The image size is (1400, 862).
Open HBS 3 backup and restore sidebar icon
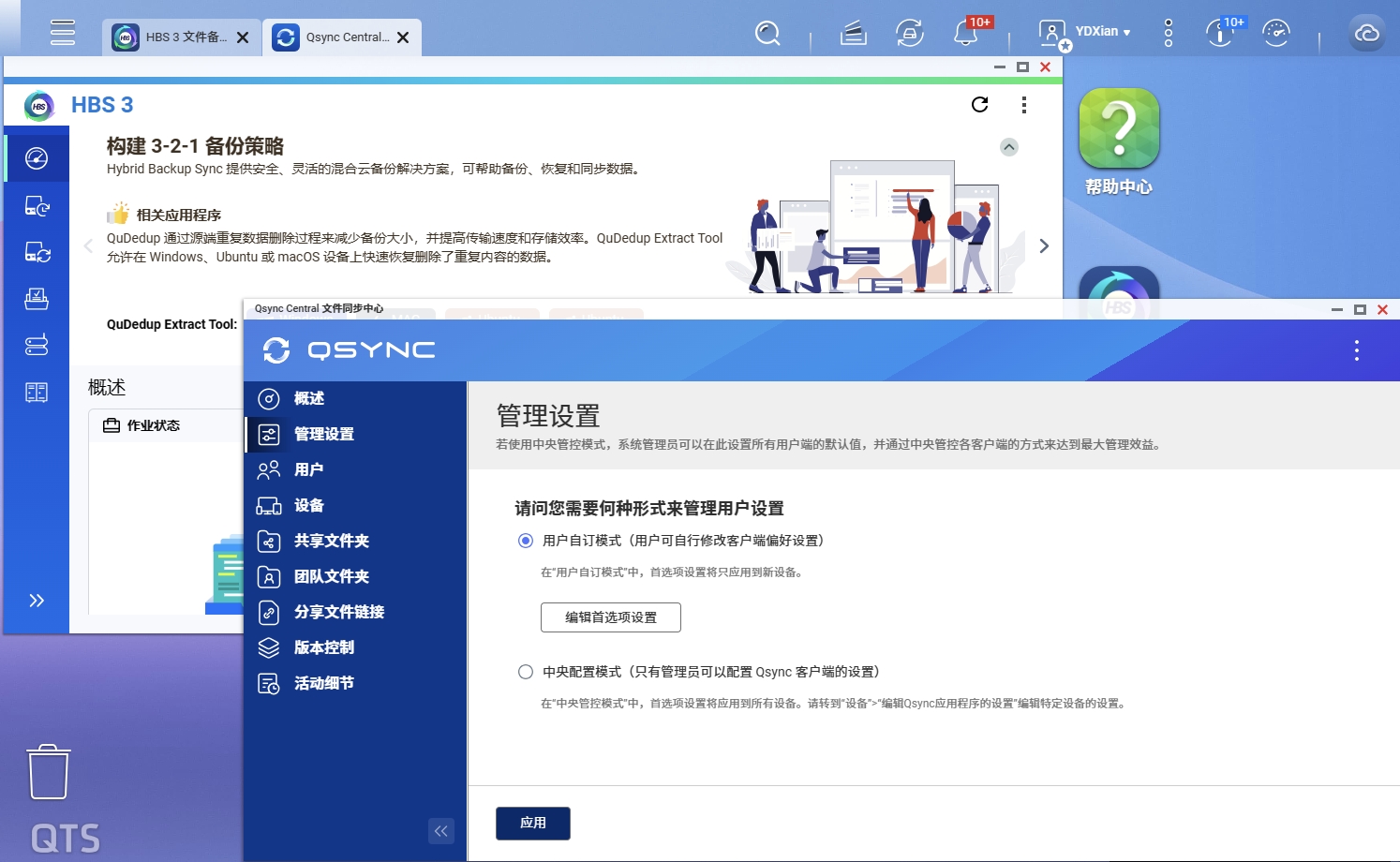coord(37,205)
